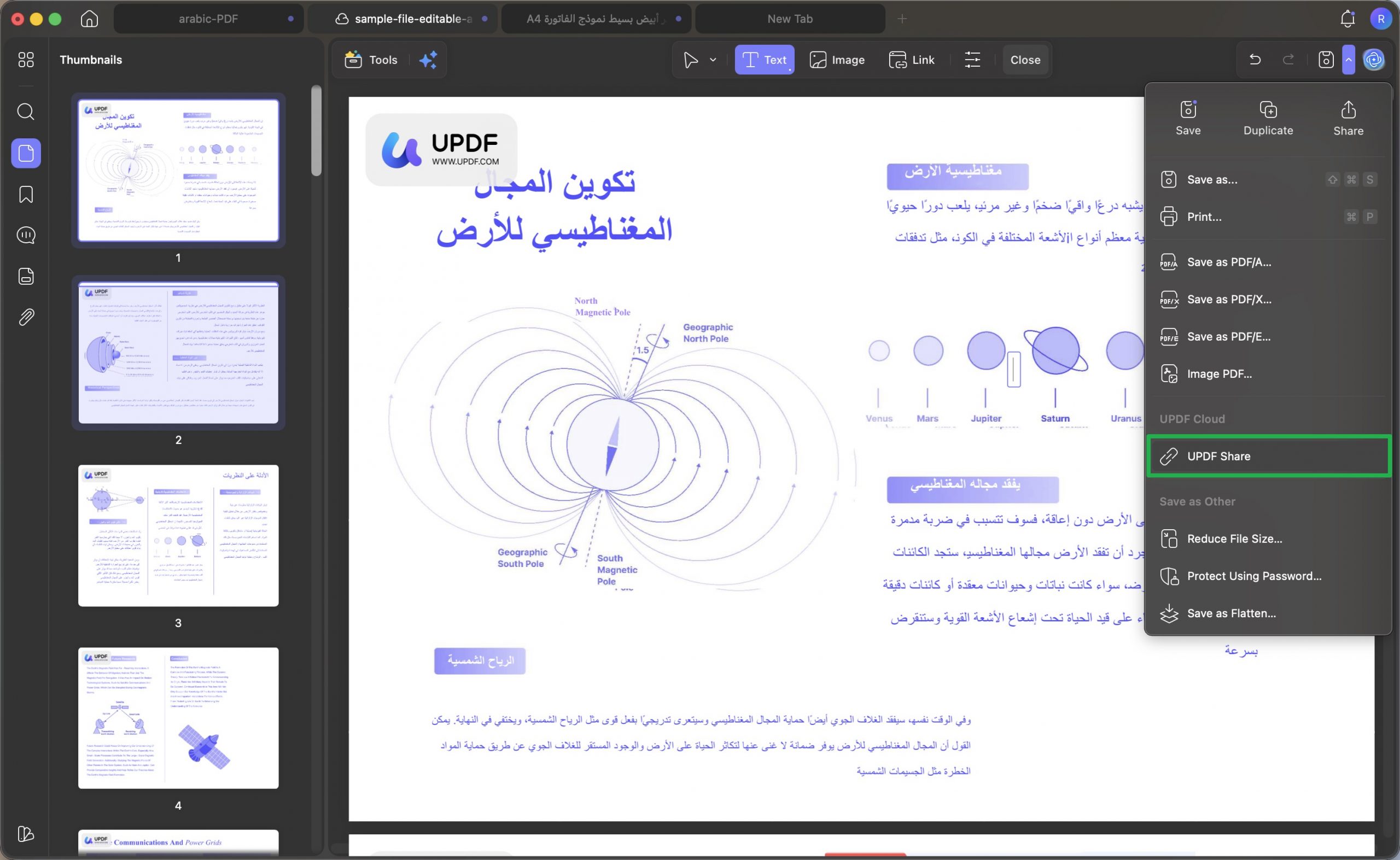1400x860 pixels.
Task: Click UPDF Share option
Action: point(1268,456)
